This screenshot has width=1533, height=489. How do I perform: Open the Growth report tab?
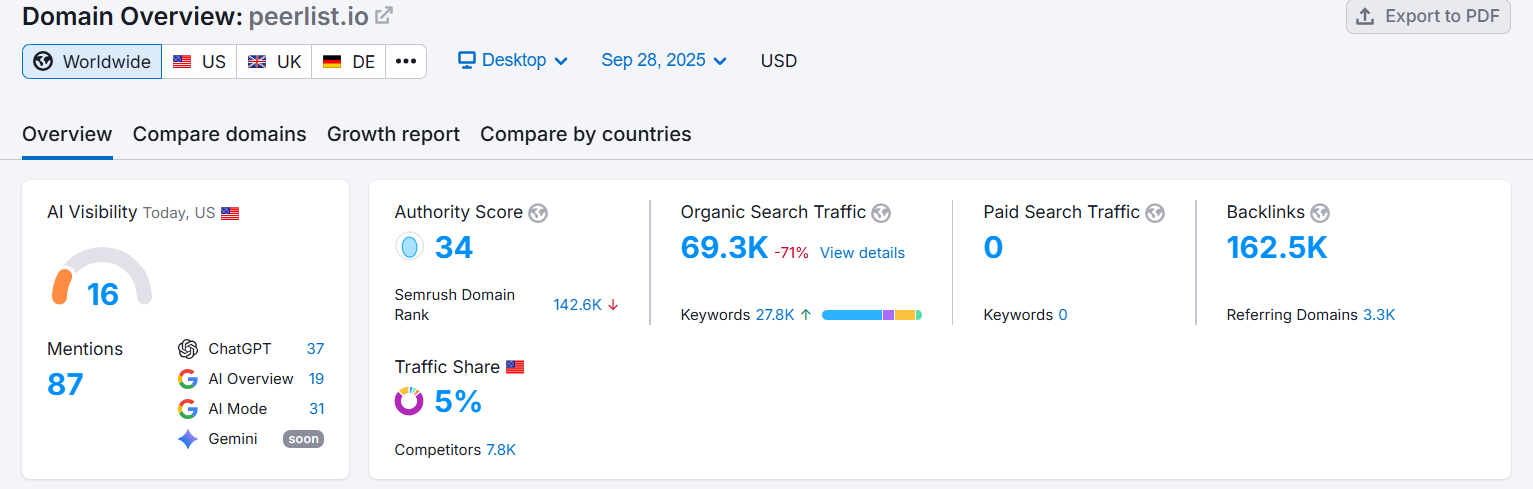(393, 134)
